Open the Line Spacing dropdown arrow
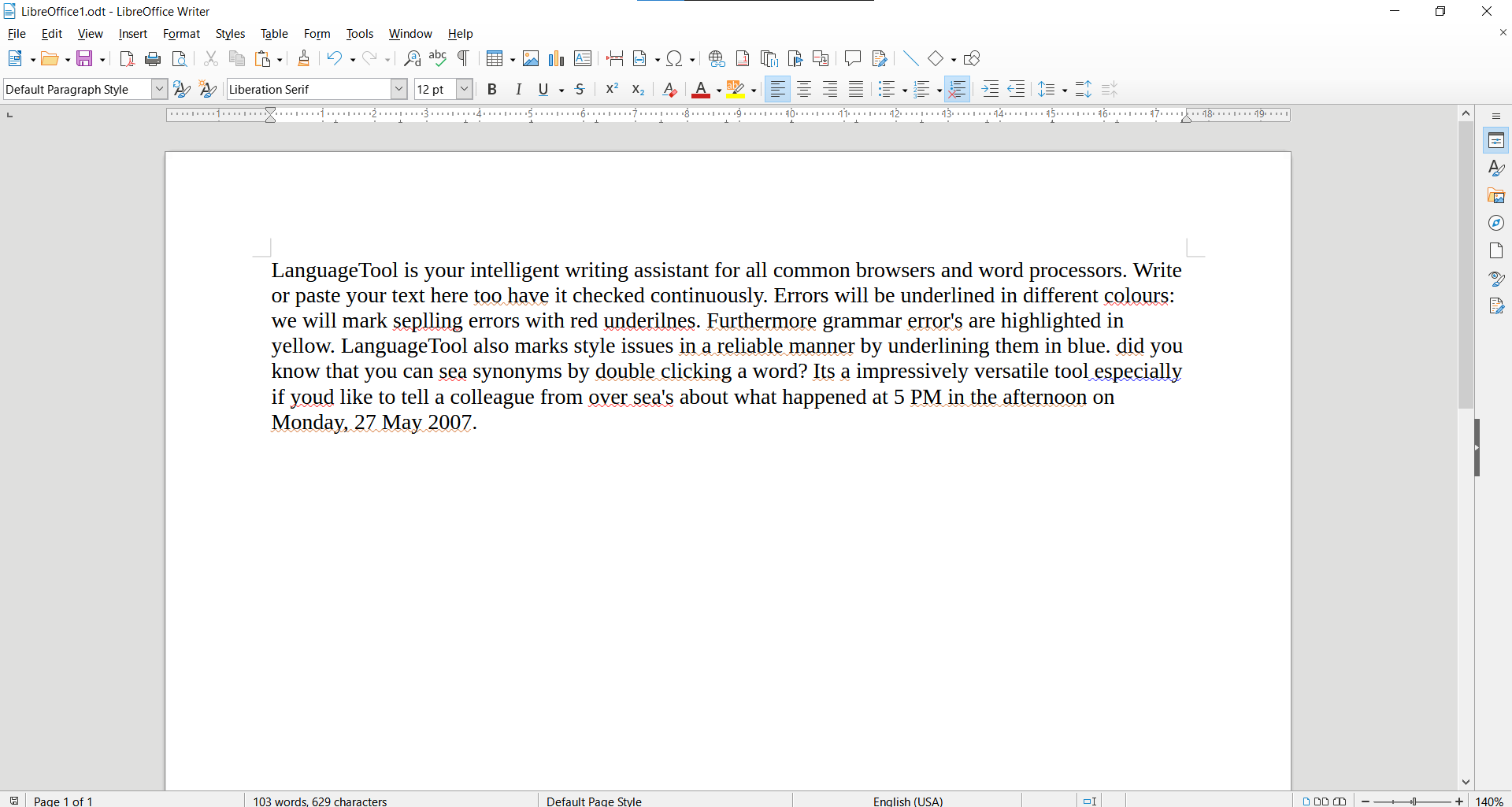This screenshot has width=1512, height=807. point(1065,91)
